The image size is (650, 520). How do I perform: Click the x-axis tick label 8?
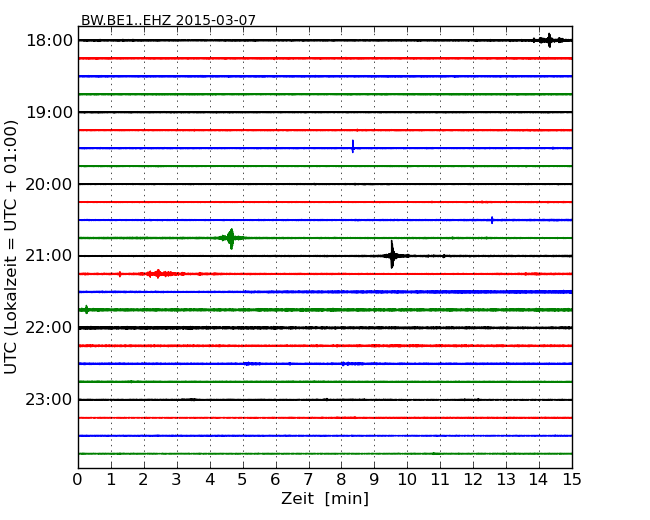click(341, 479)
